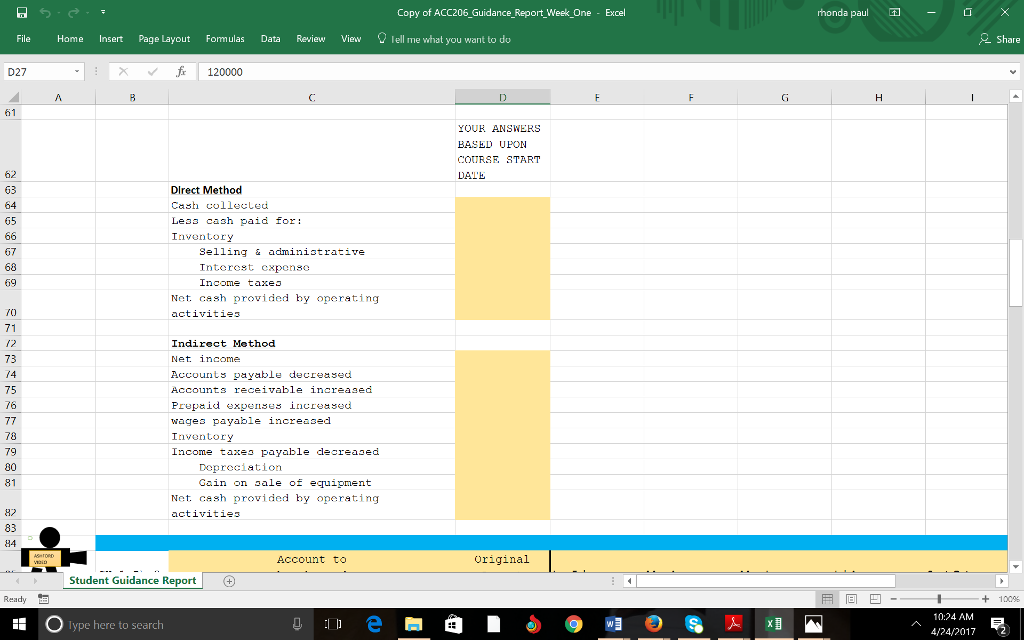
Task: Confirm the entry with the check mark icon
Action: click(x=152, y=71)
